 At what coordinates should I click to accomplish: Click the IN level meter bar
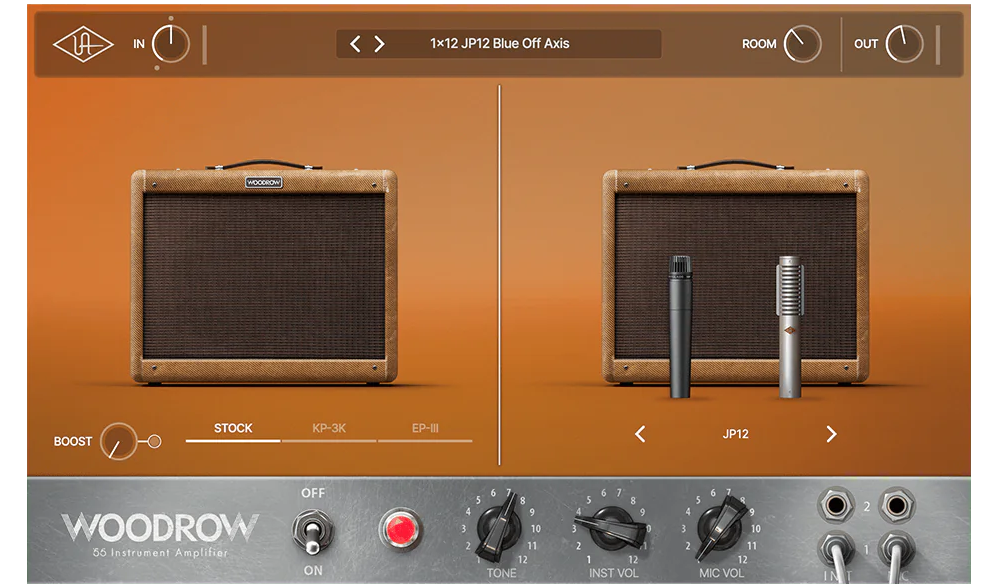click(x=204, y=45)
